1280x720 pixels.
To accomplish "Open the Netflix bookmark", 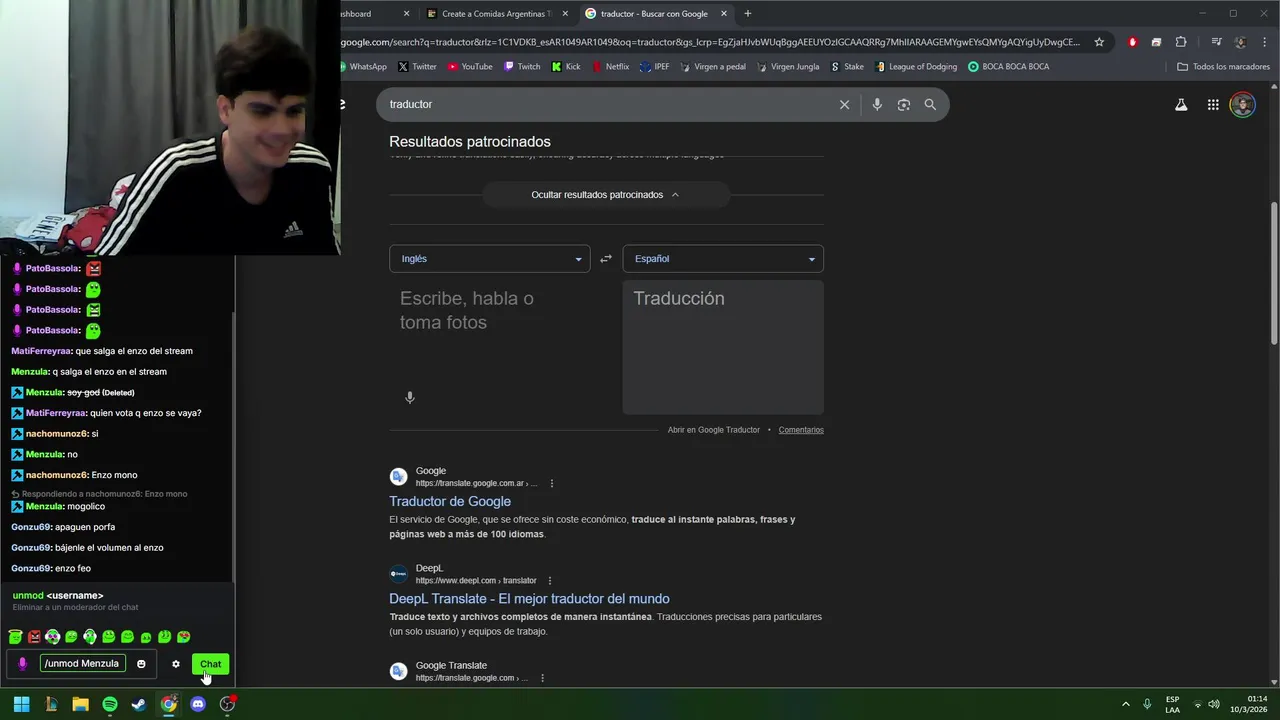I will 611,67.
